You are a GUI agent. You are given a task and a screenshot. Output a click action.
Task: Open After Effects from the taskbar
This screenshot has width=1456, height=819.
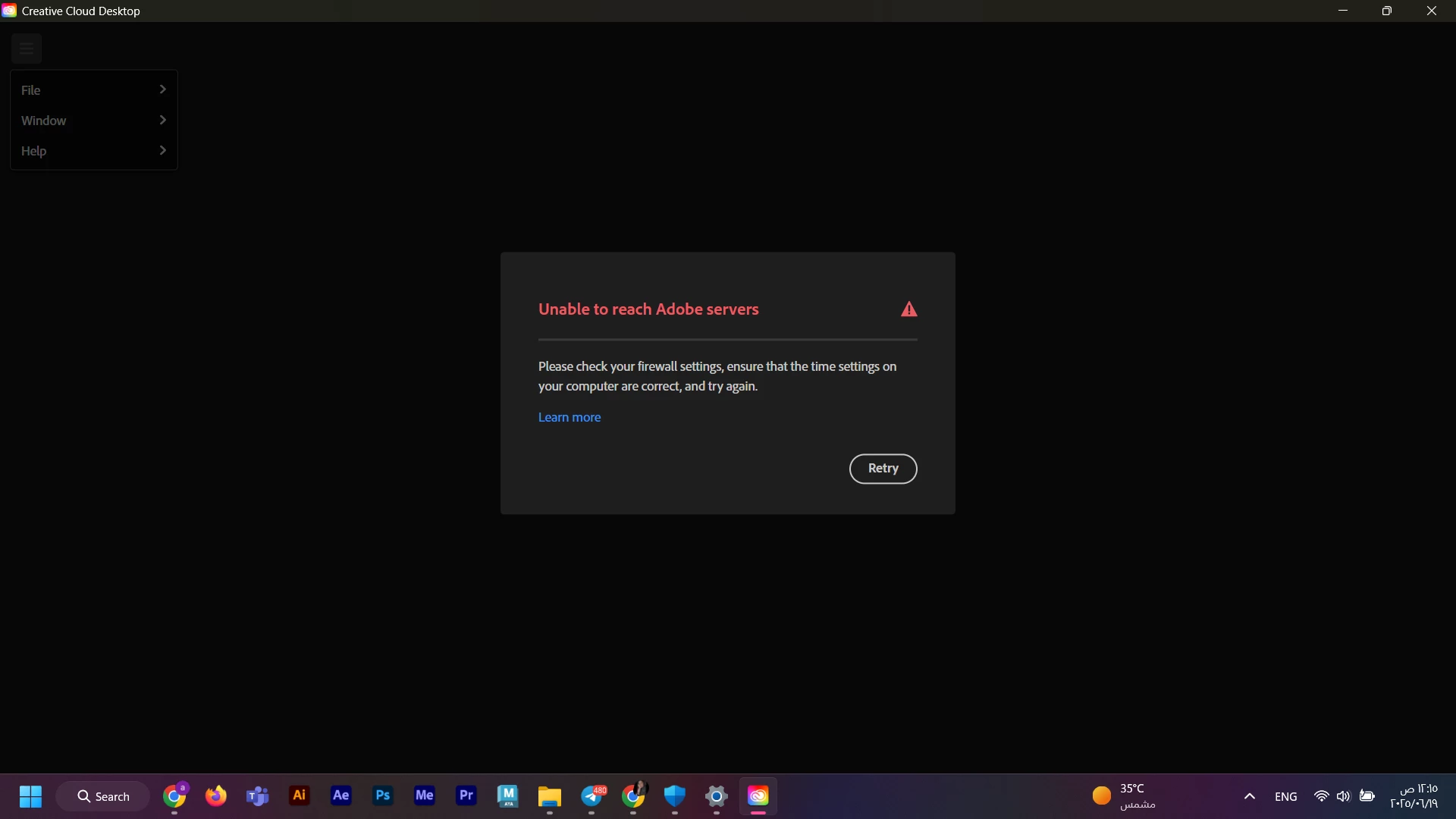point(341,795)
